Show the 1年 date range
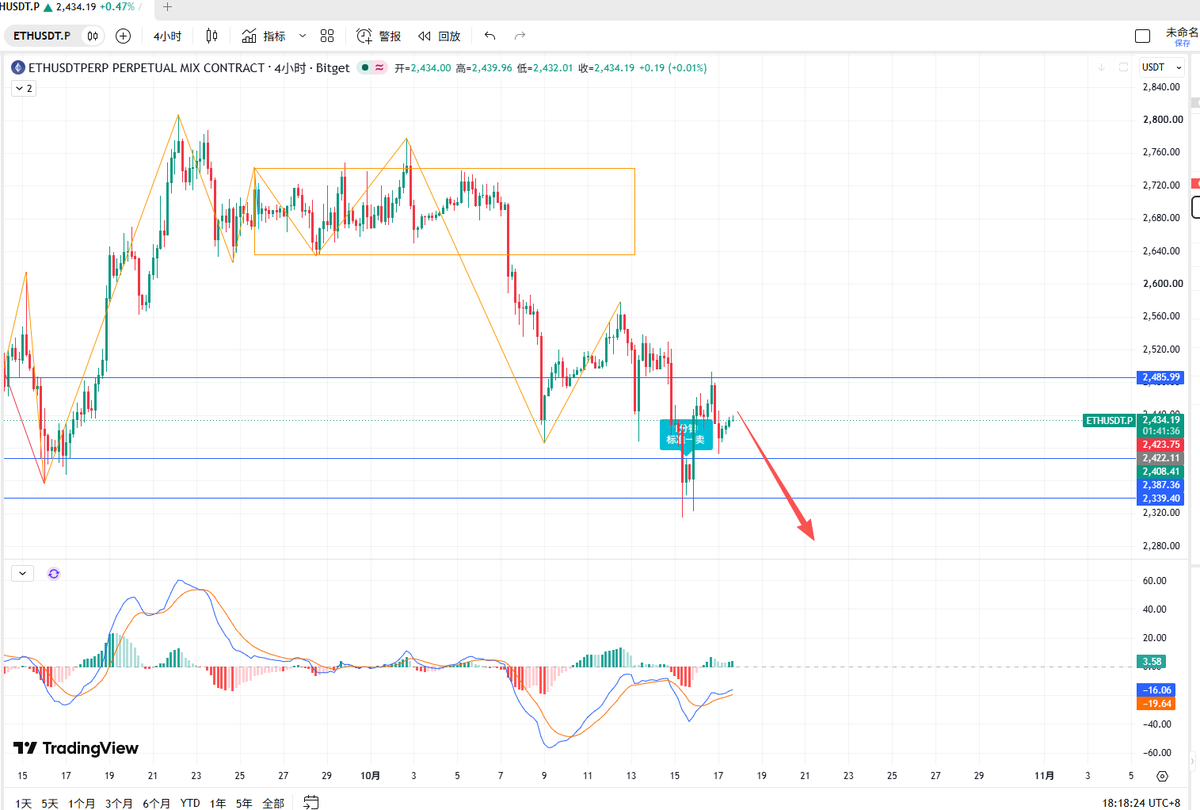This screenshot has width=1200, height=810. point(217,803)
